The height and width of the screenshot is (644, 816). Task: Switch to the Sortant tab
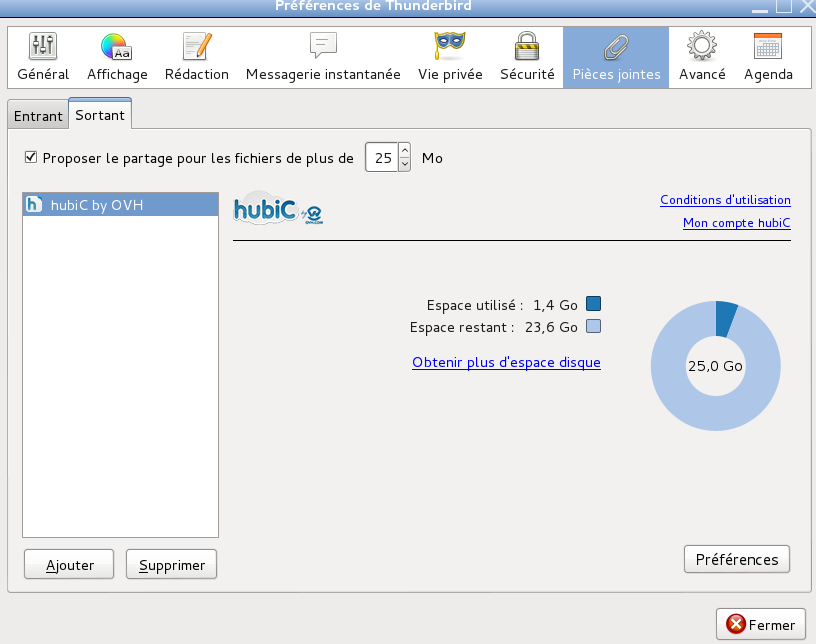(100, 114)
